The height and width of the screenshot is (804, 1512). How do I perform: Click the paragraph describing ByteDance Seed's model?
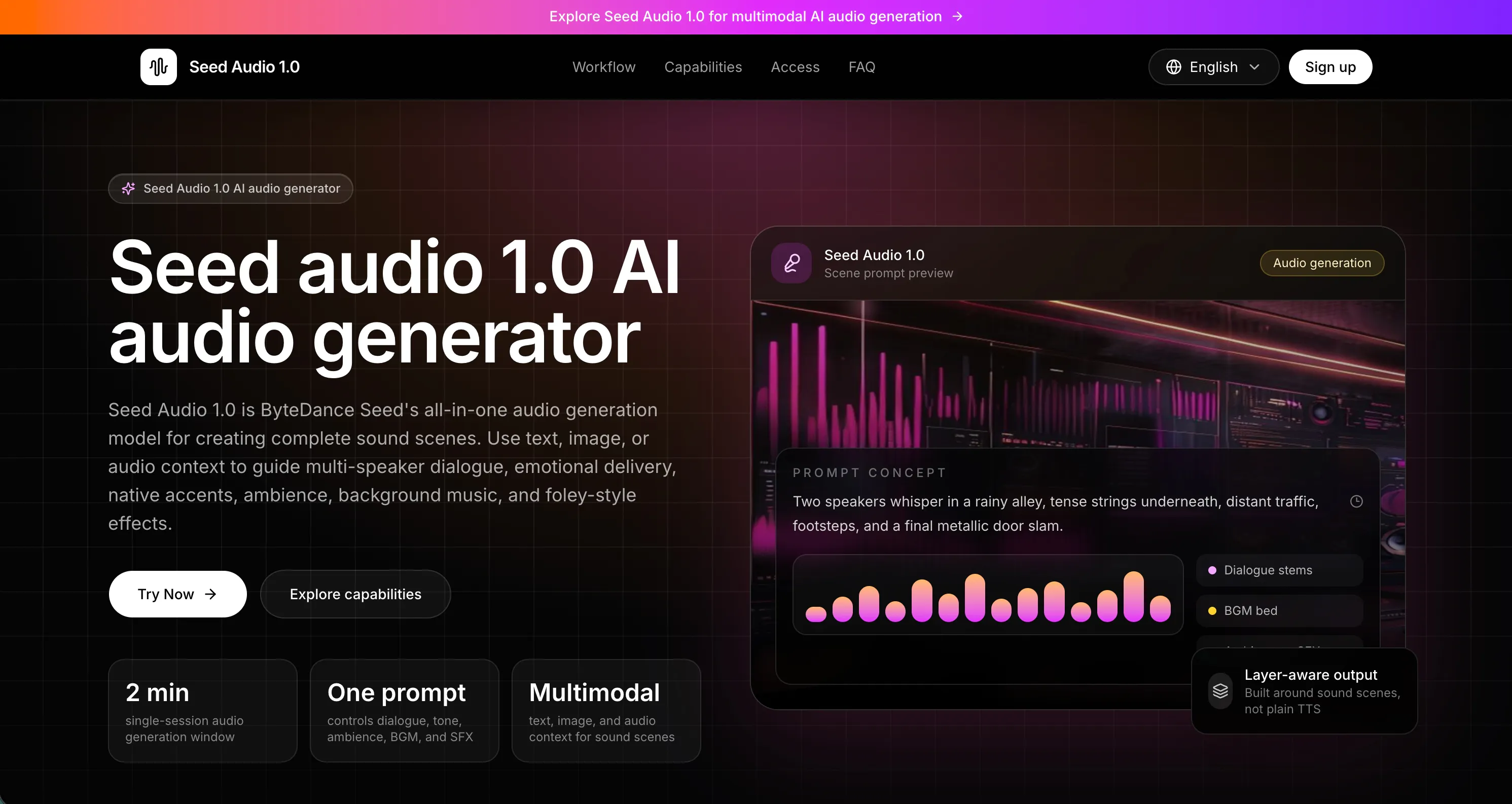pos(392,466)
